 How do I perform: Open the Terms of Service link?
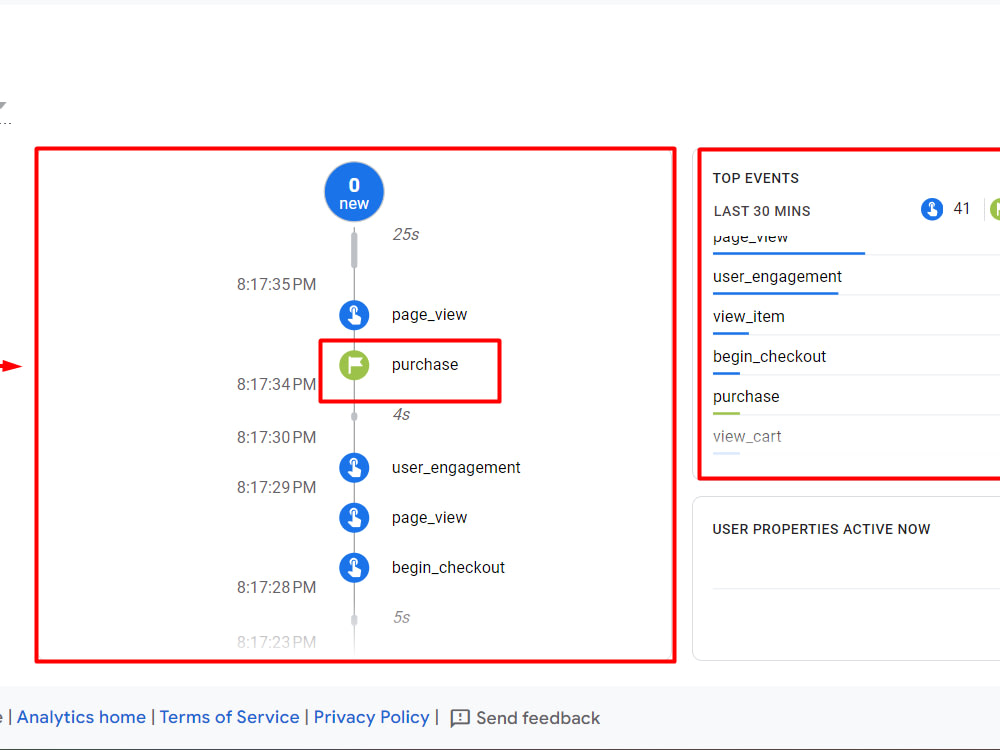tap(230, 717)
